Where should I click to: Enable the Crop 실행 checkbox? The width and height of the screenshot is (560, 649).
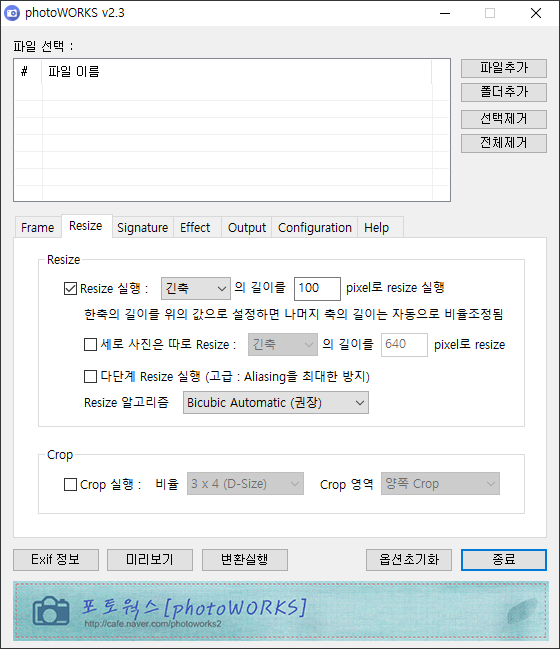70,484
